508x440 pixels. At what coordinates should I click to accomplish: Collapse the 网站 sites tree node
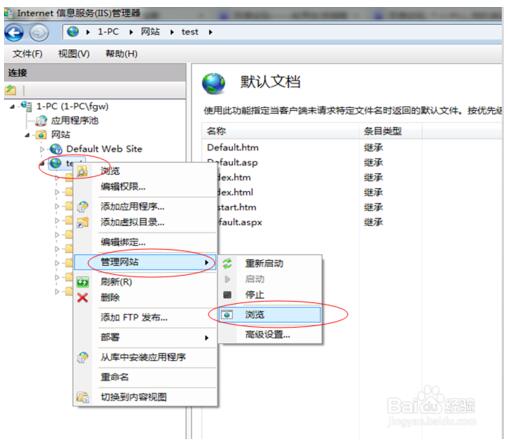coord(28,135)
